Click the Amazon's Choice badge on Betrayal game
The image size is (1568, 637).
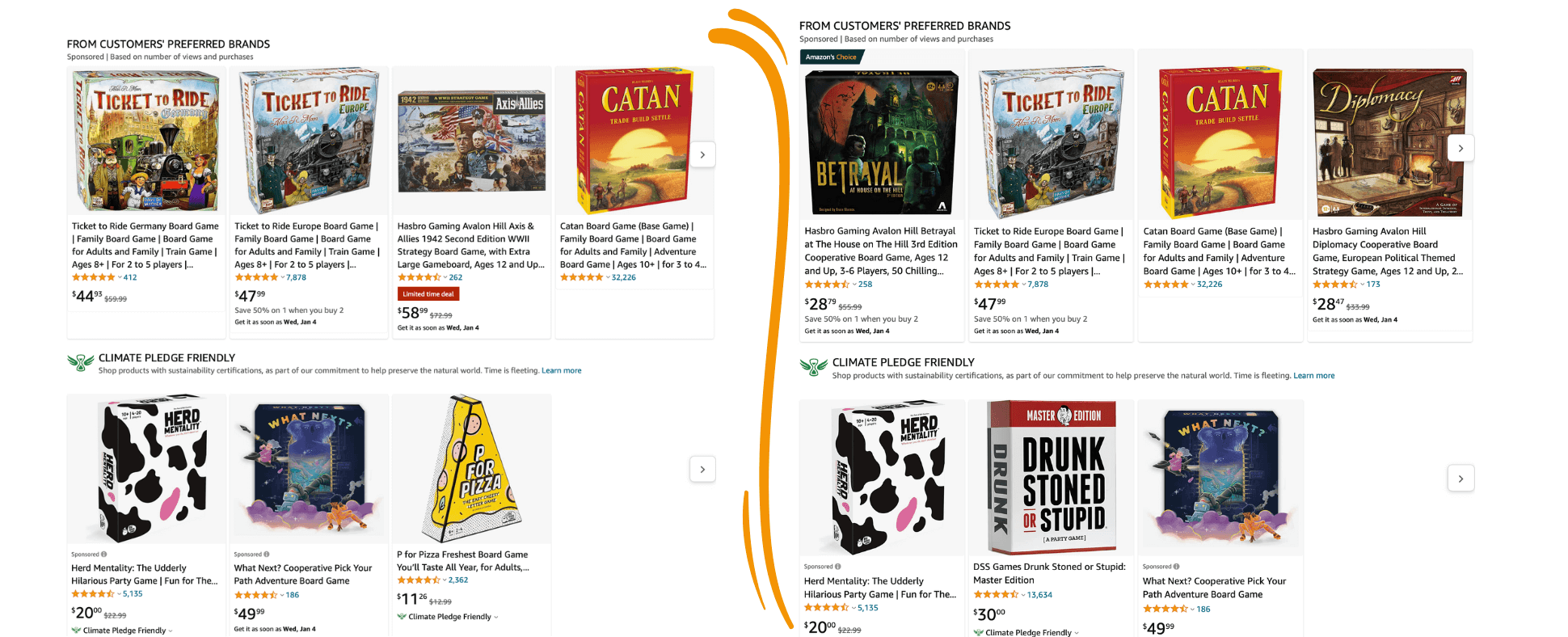pyautogui.click(x=832, y=57)
